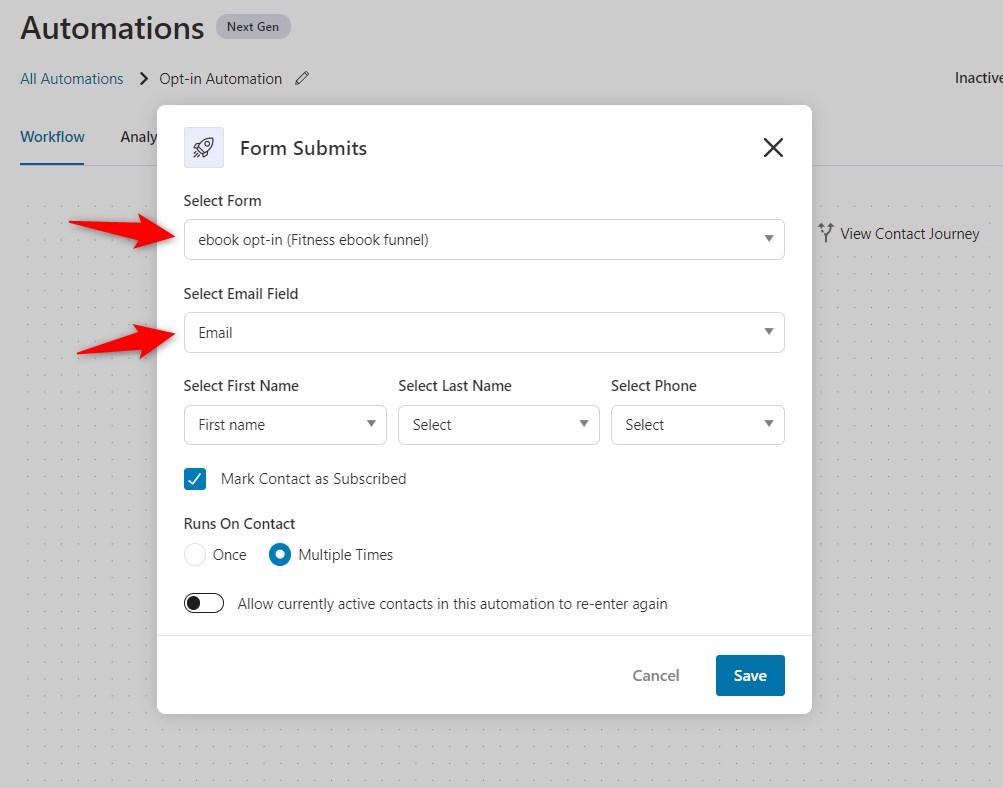The height and width of the screenshot is (788, 1003).
Task: Click the Runs On Contact label
Action: point(239,524)
